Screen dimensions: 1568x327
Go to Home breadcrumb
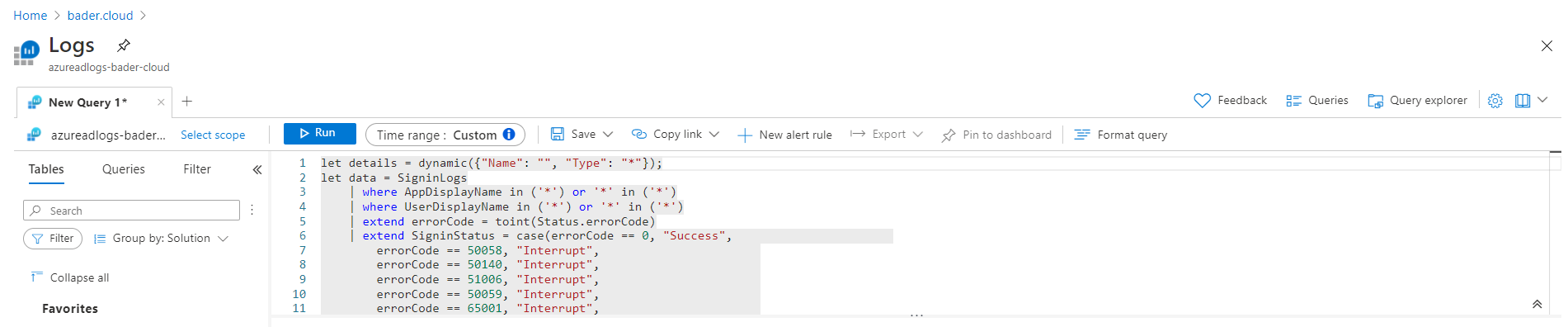coord(31,16)
